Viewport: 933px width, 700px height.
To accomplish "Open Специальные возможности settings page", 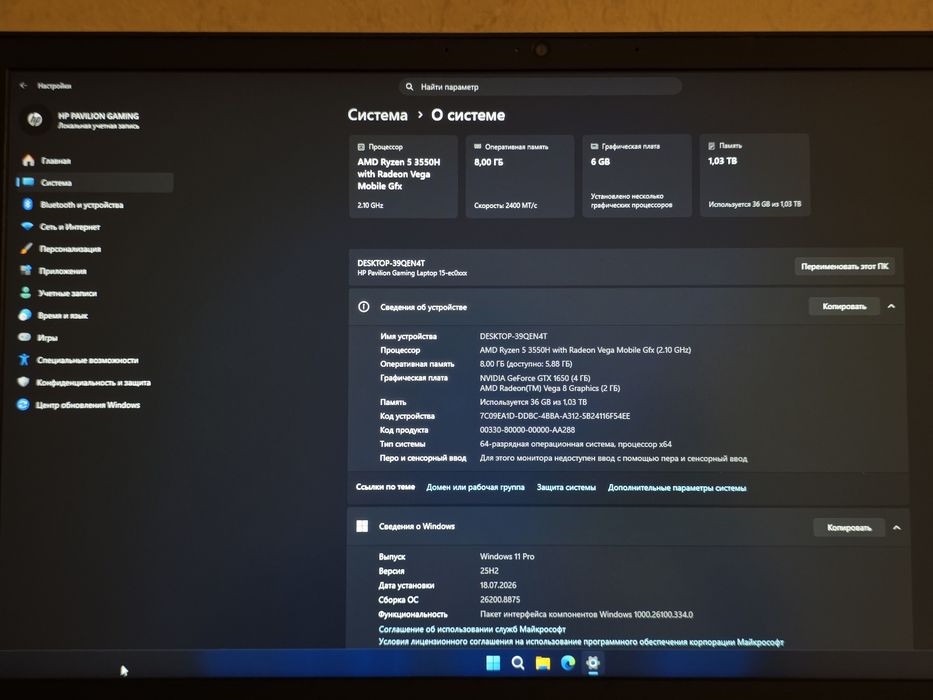I will tap(87, 360).
